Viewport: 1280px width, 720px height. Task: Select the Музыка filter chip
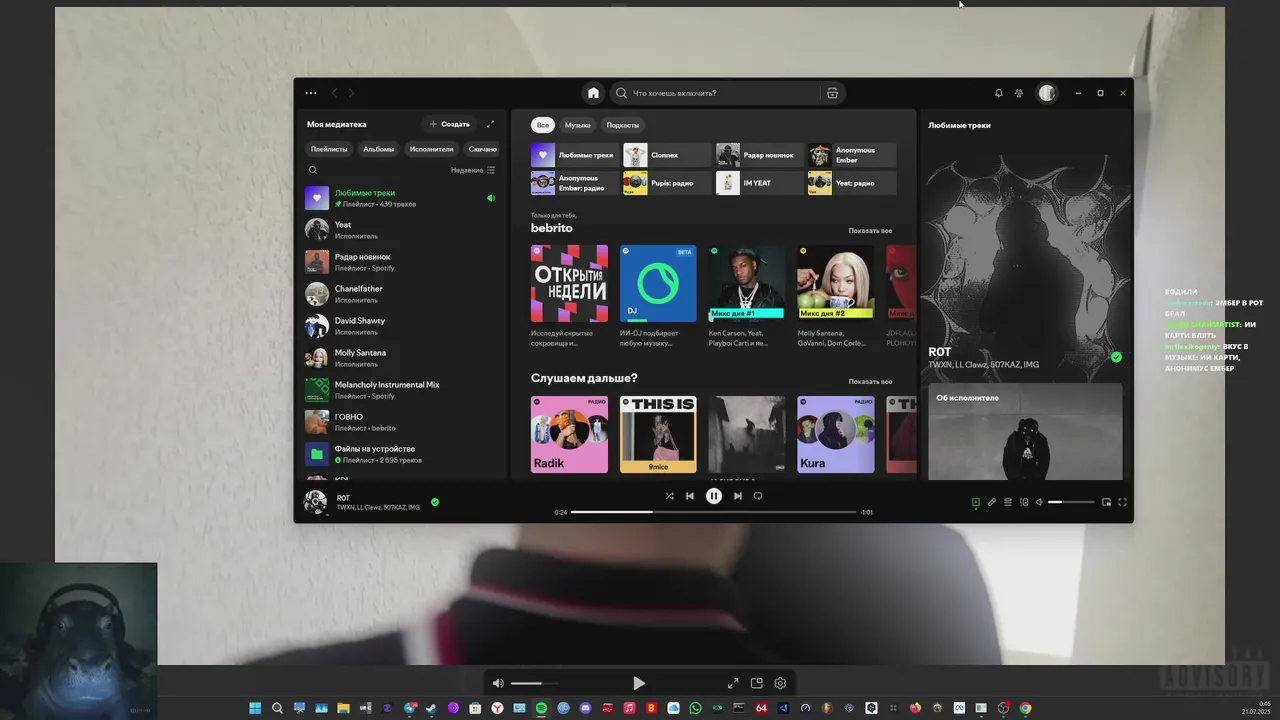click(578, 125)
